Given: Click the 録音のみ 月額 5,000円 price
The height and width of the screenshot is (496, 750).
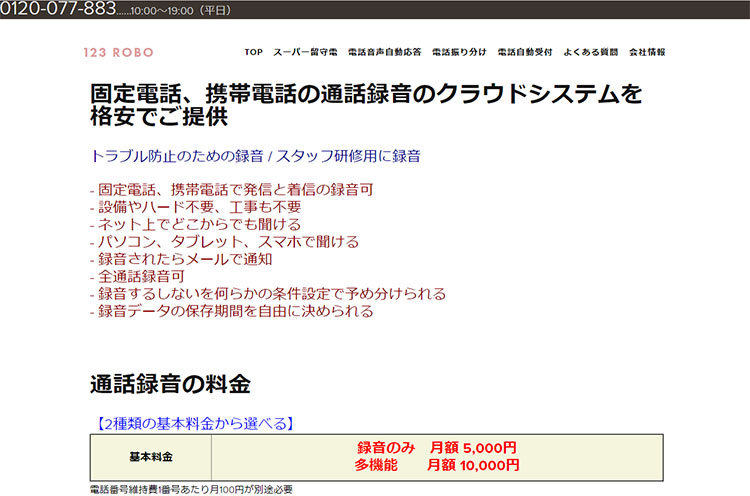Looking at the screenshot, I should (437, 448).
